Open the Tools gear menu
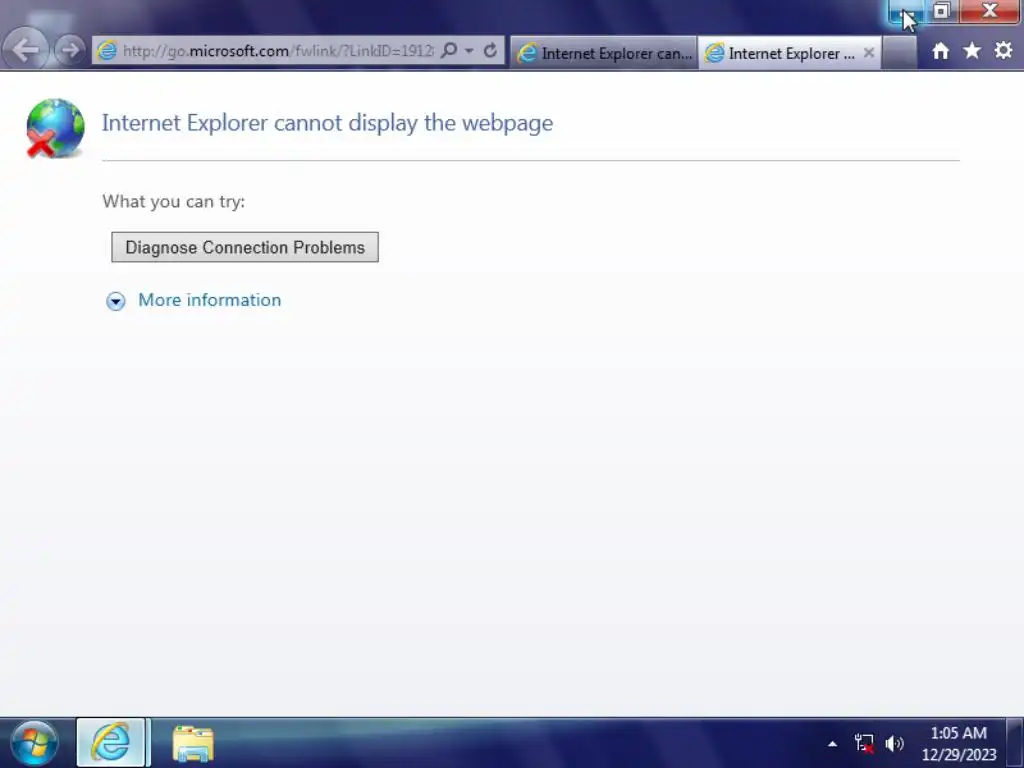 [1003, 50]
